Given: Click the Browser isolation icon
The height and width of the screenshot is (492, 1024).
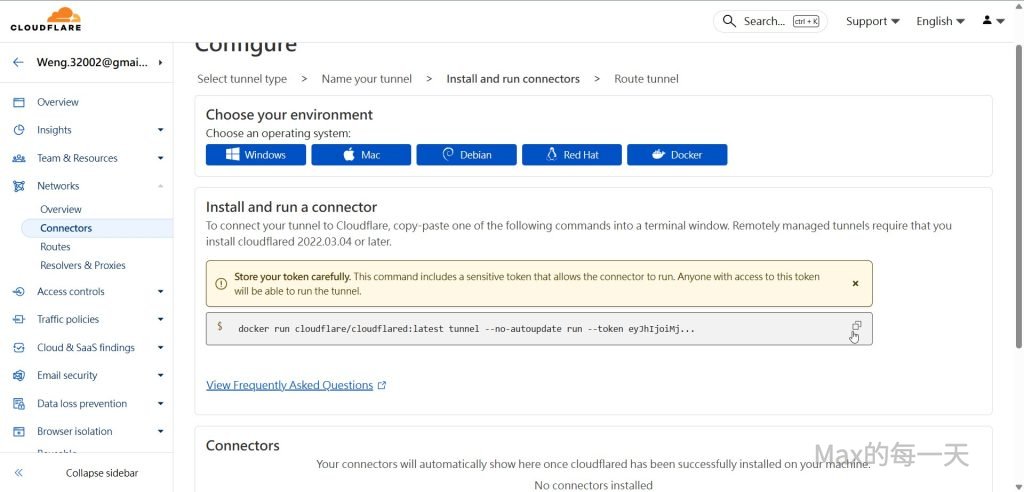Looking at the screenshot, I should pyautogui.click(x=18, y=432).
